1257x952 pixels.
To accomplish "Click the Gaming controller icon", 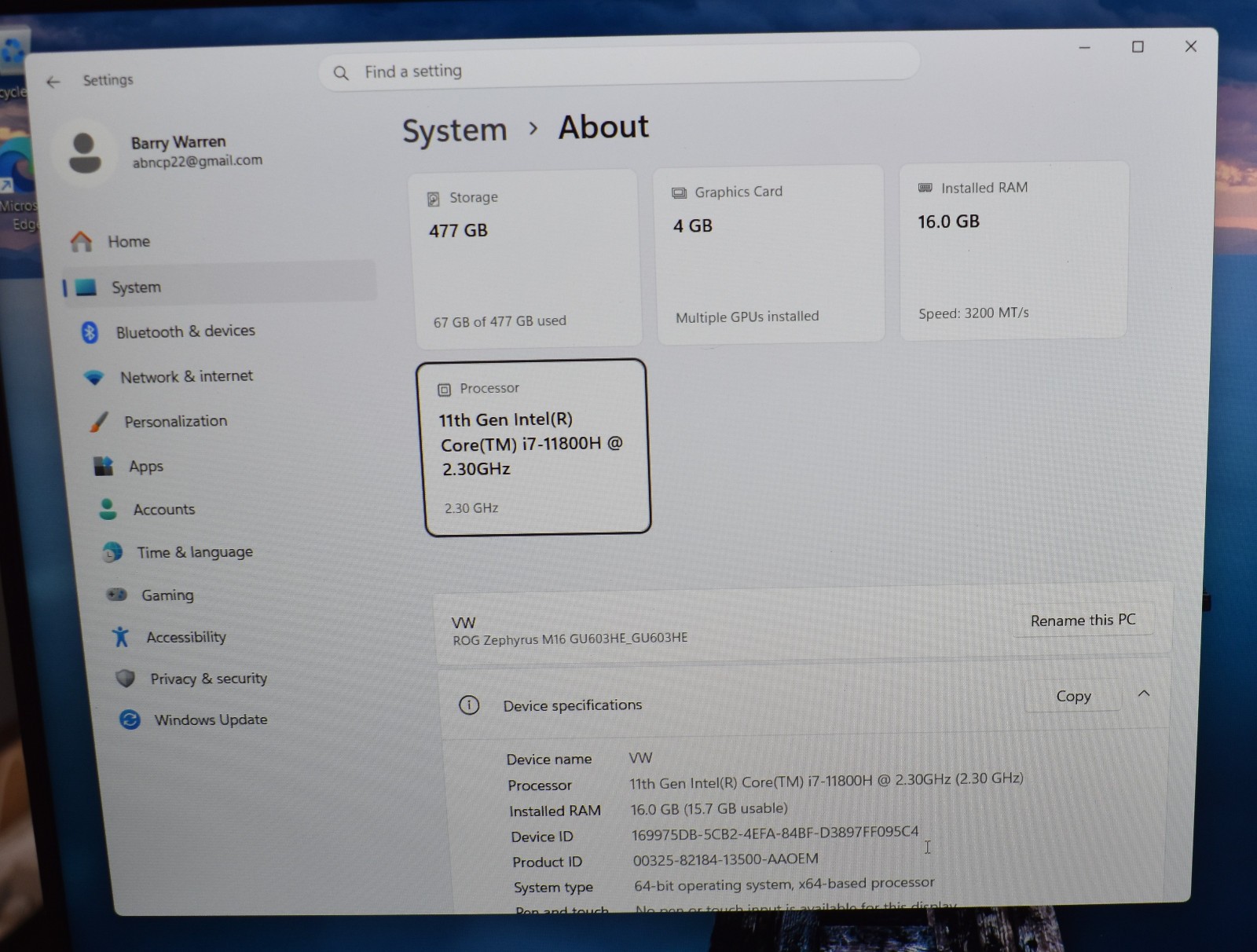I will (116, 595).
